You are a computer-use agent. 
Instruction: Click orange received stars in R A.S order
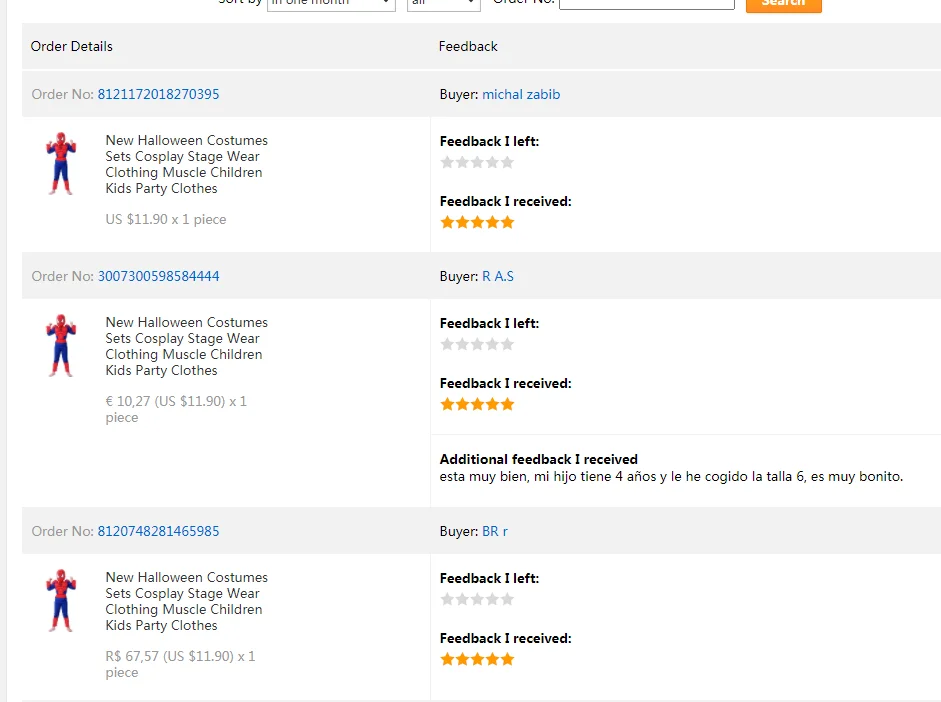pyautogui.click(x=477, y=404)
